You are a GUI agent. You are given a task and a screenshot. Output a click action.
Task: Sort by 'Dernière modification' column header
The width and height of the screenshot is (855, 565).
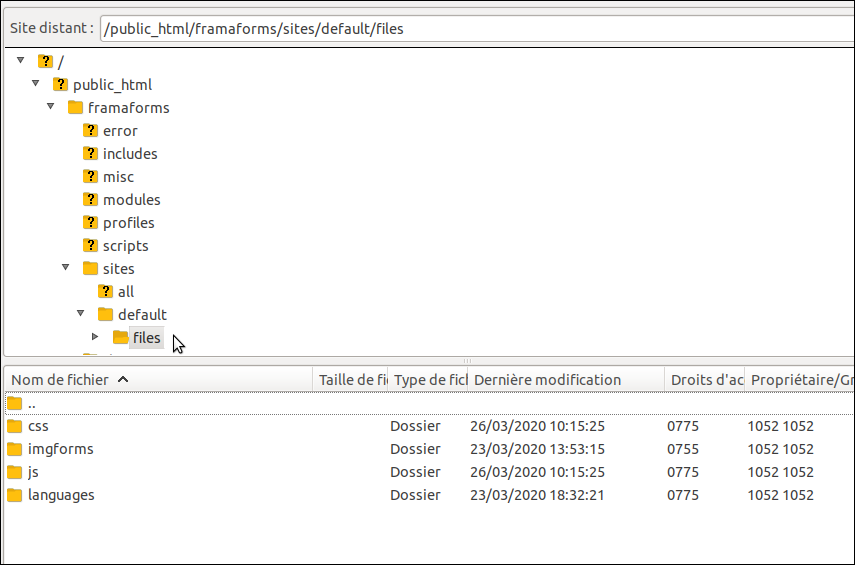tap(566, 380)
